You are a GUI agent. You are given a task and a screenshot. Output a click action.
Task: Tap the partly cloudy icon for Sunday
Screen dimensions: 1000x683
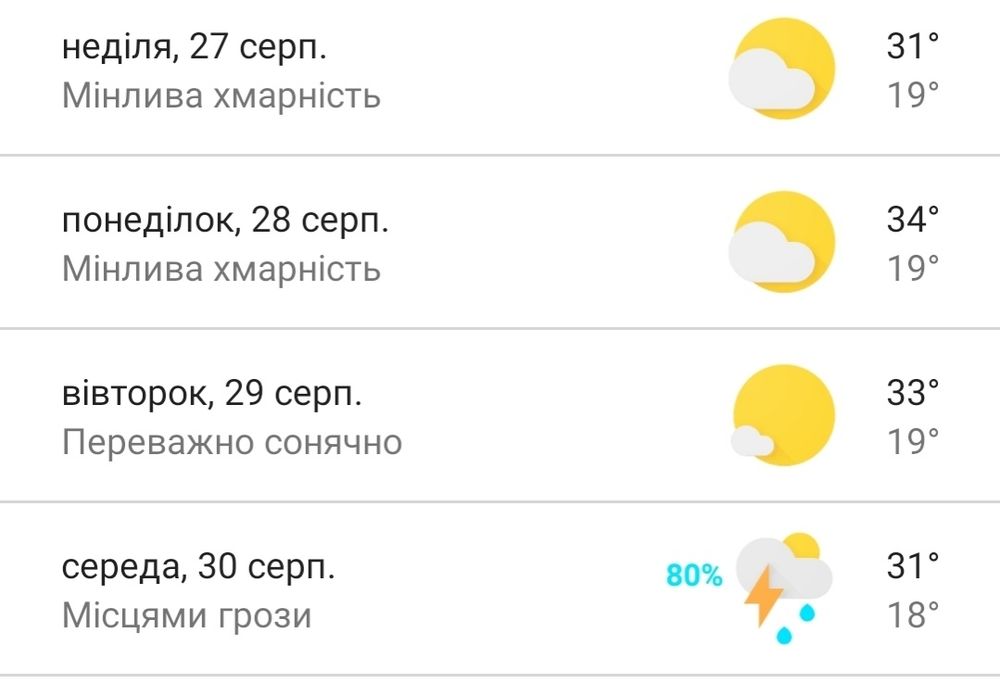(782, 69)
